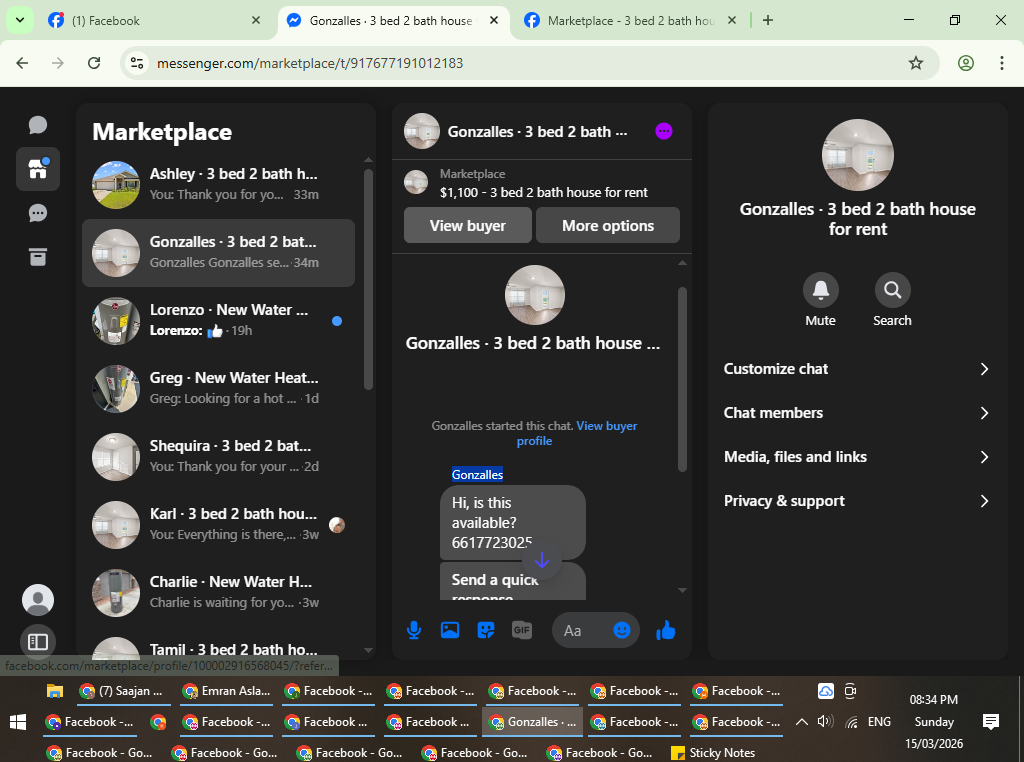Open Chrome profile account icon
The image size is (1024, 762).
[966, 63]
